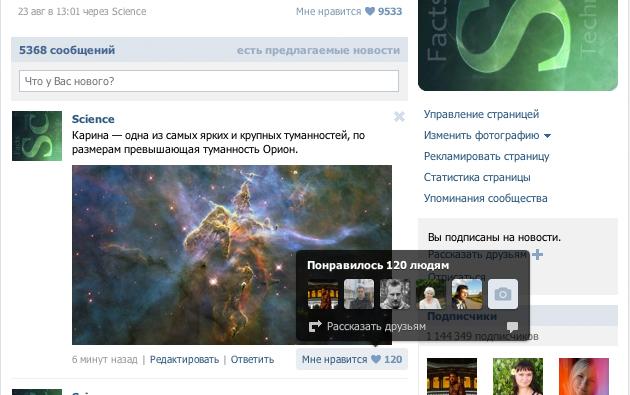
Task: Open the 5368 сообщений wall header
Action: 67,50
